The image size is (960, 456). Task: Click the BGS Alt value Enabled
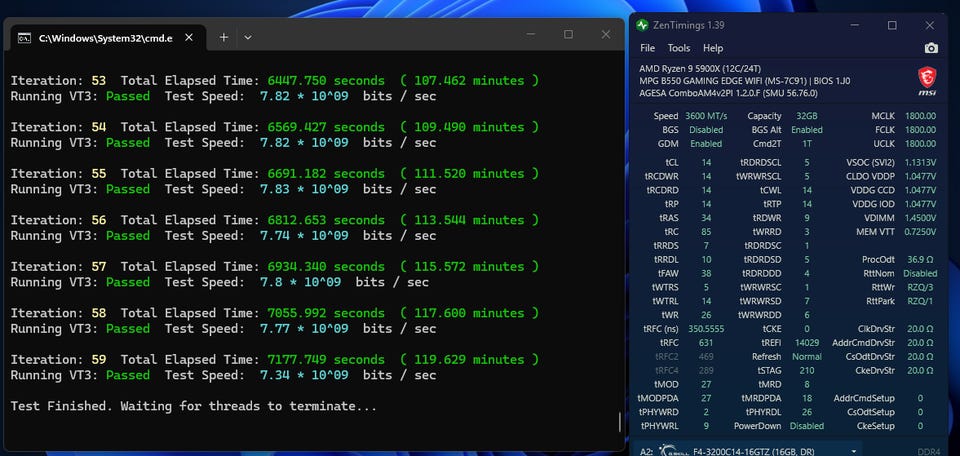[807, 130]
